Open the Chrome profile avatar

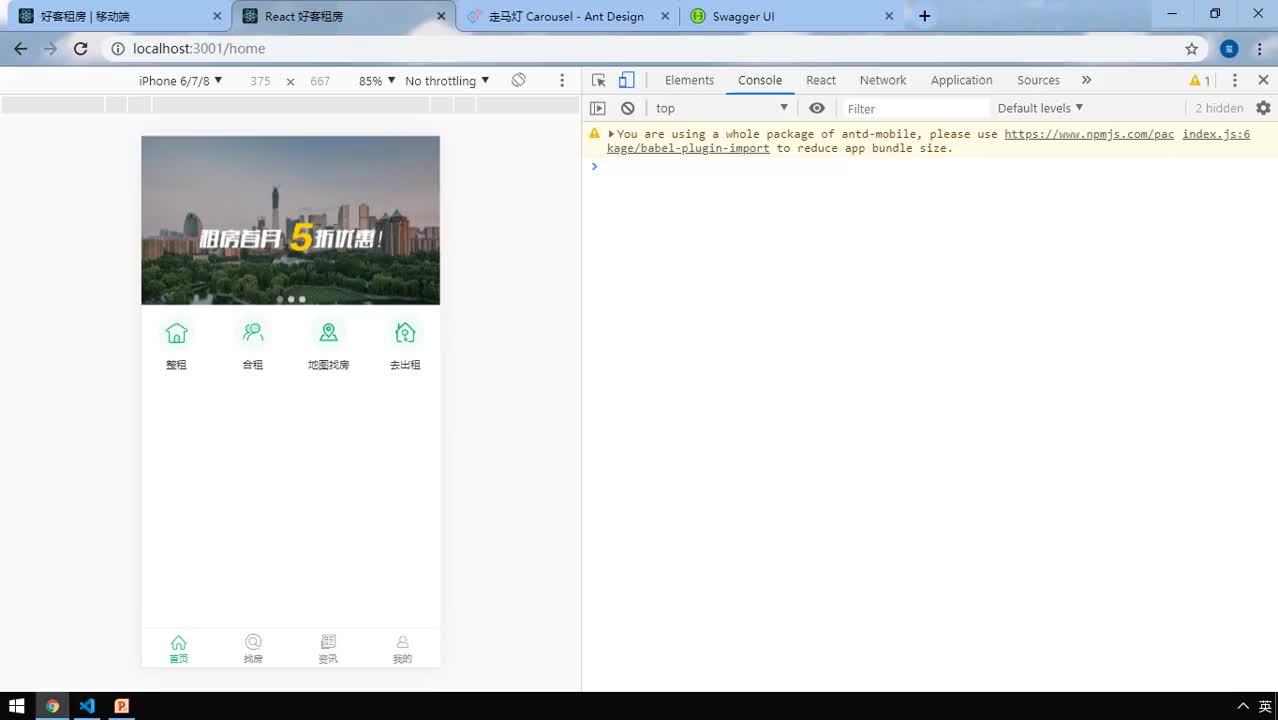[x=1230, y=49]
